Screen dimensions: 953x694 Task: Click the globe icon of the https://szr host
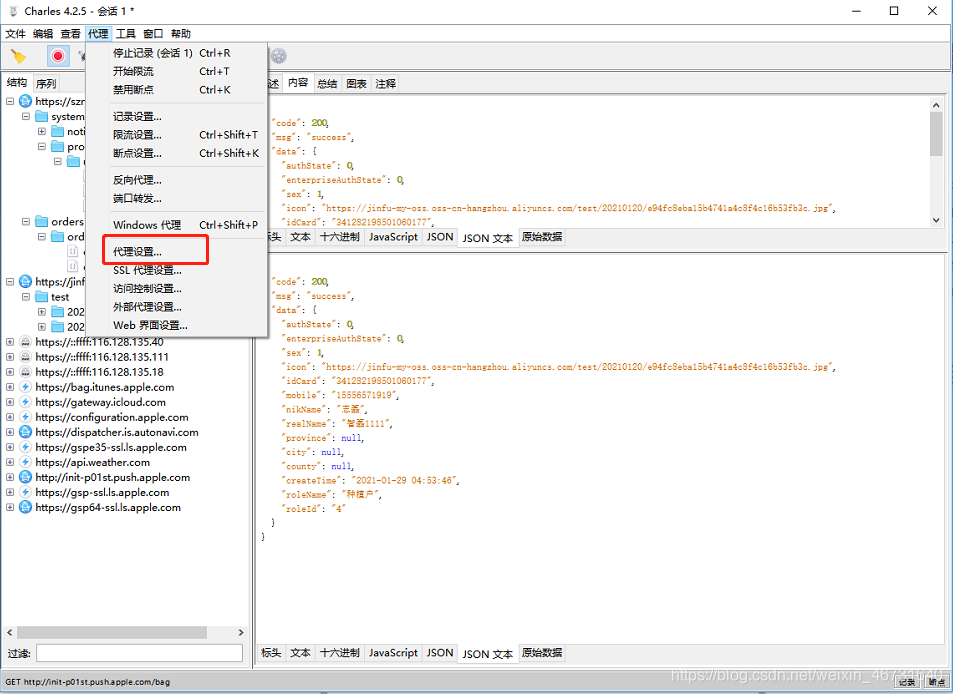26,101
